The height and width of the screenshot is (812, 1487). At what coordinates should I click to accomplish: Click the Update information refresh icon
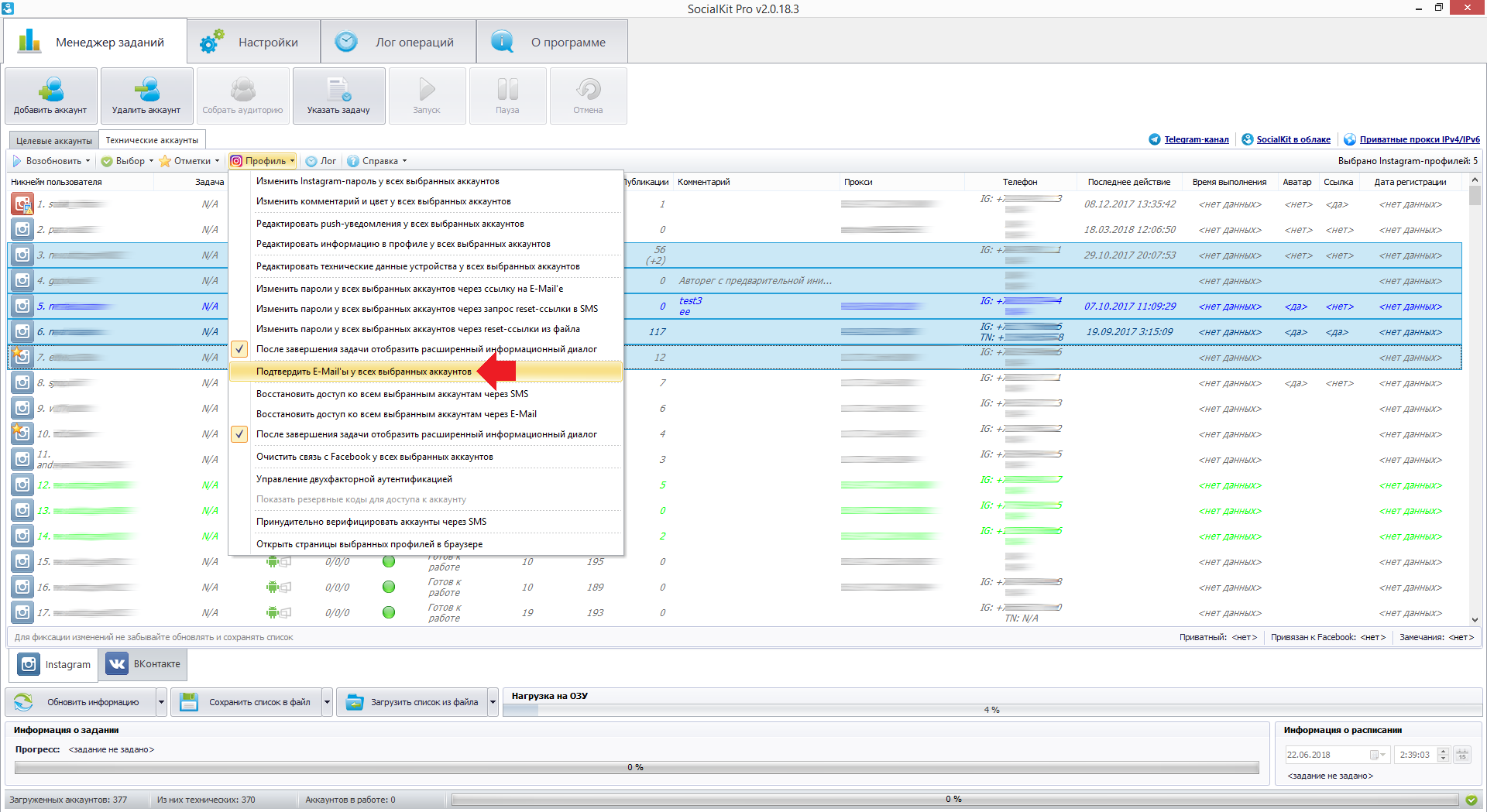(x=23, y=702)
